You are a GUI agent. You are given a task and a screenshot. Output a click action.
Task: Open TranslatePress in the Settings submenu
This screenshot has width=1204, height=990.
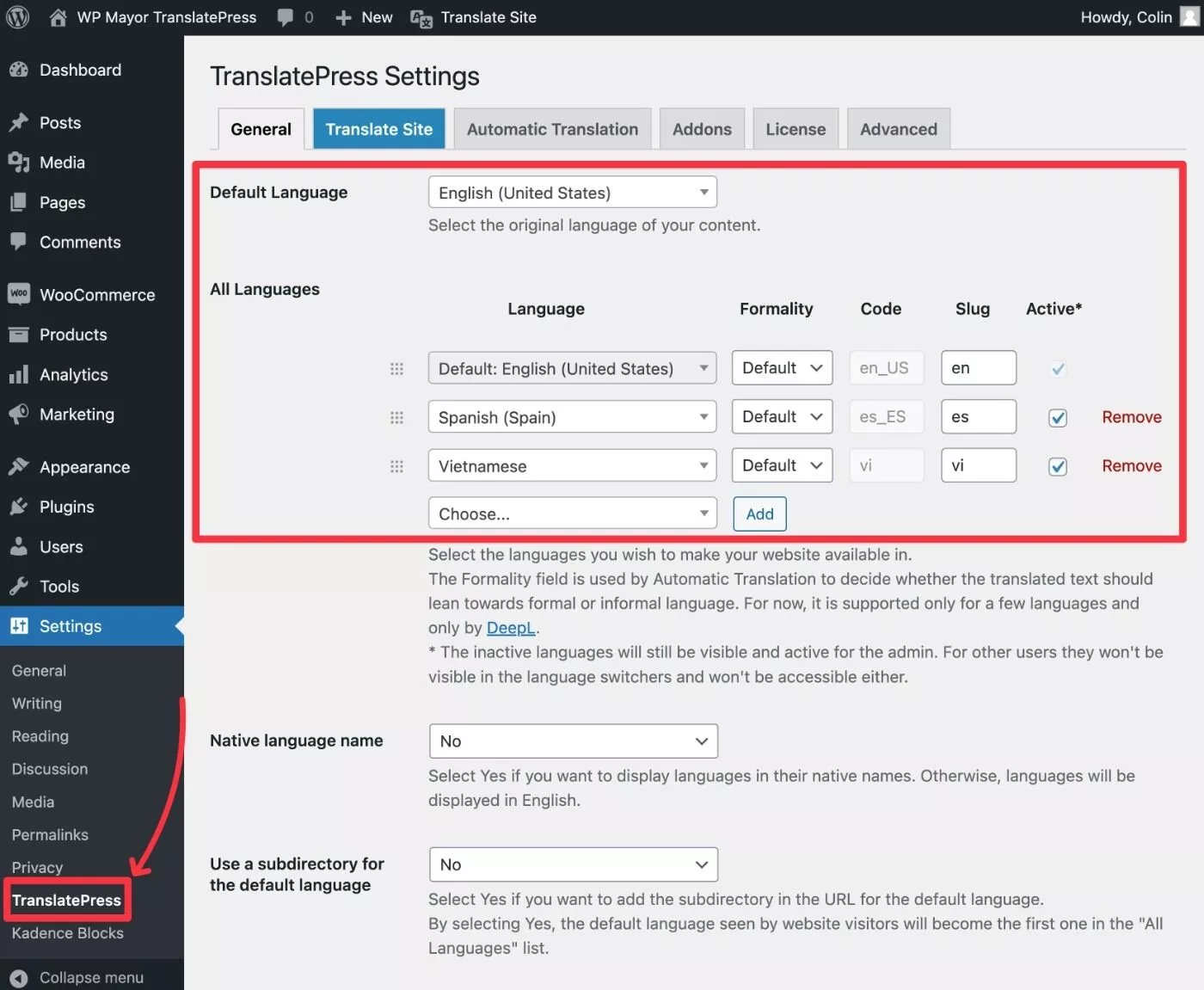(x=67, y=901)
